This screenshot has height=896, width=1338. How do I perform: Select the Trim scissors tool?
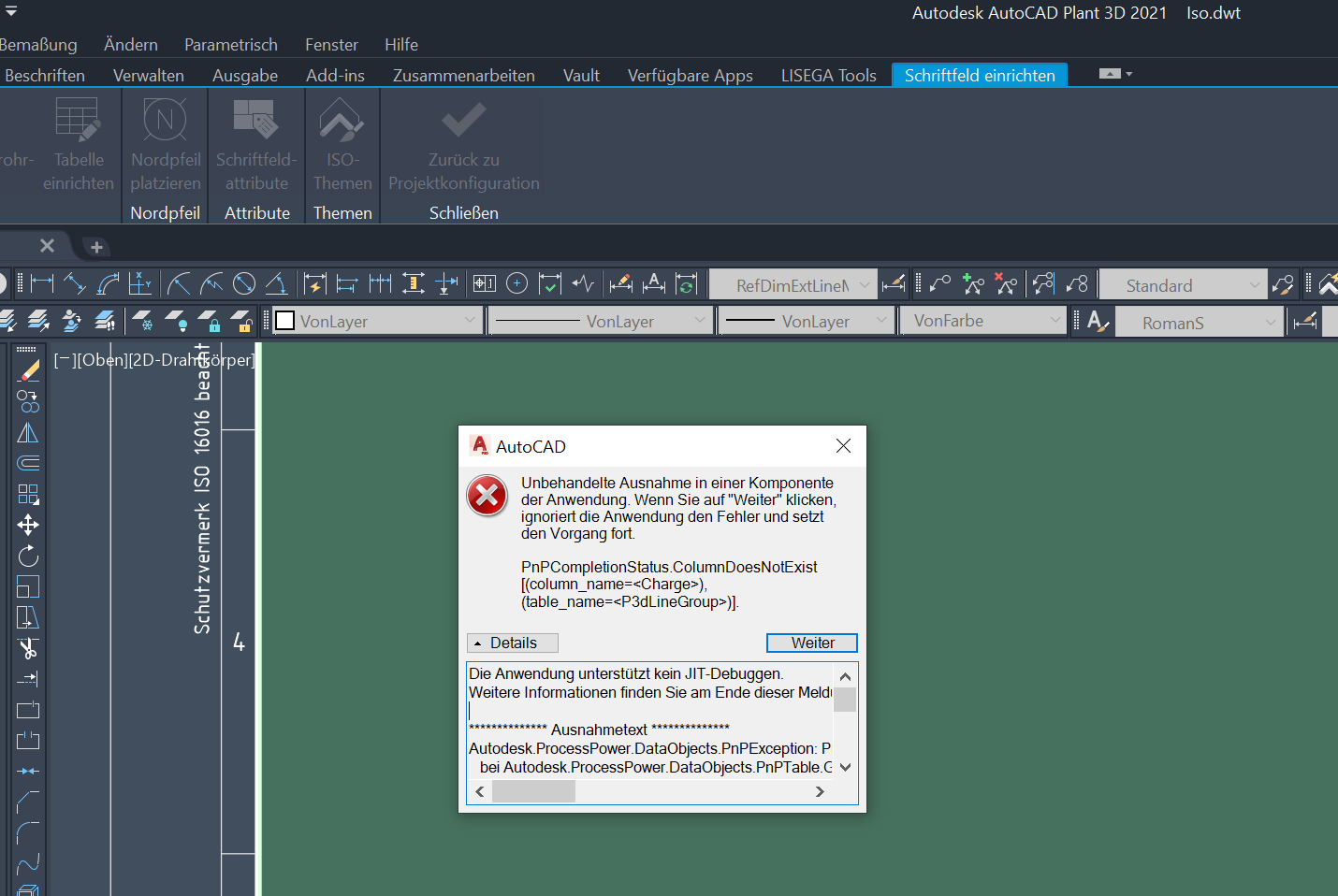[28, 648]
